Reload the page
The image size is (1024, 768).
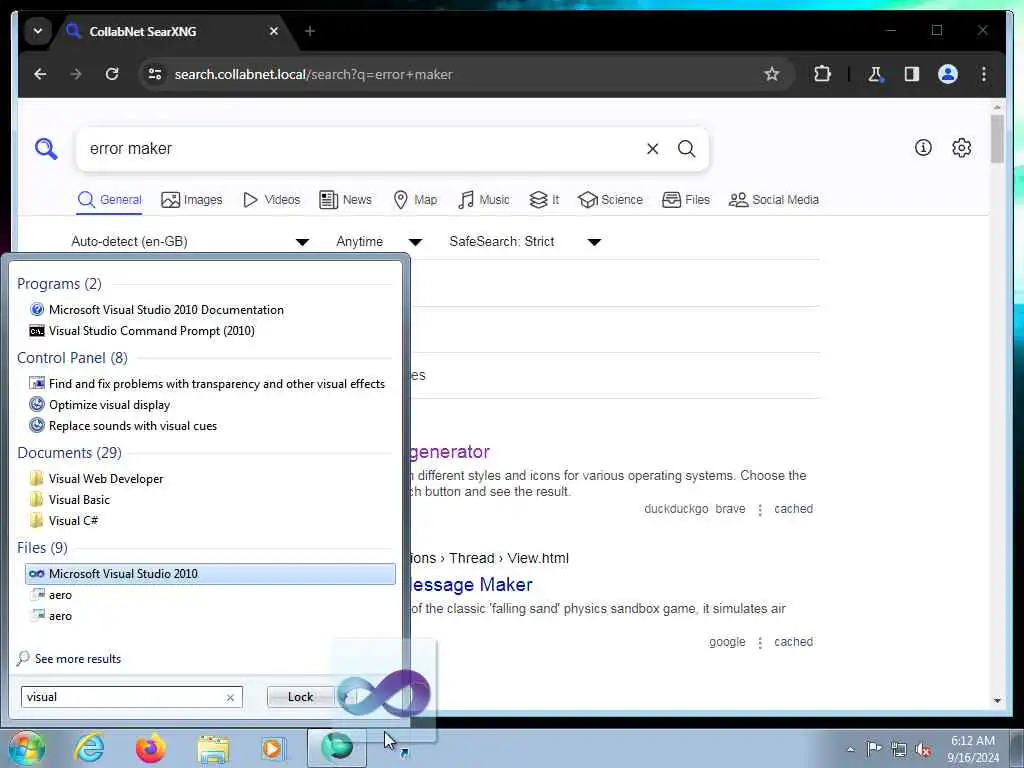click(x=112, y=74)
